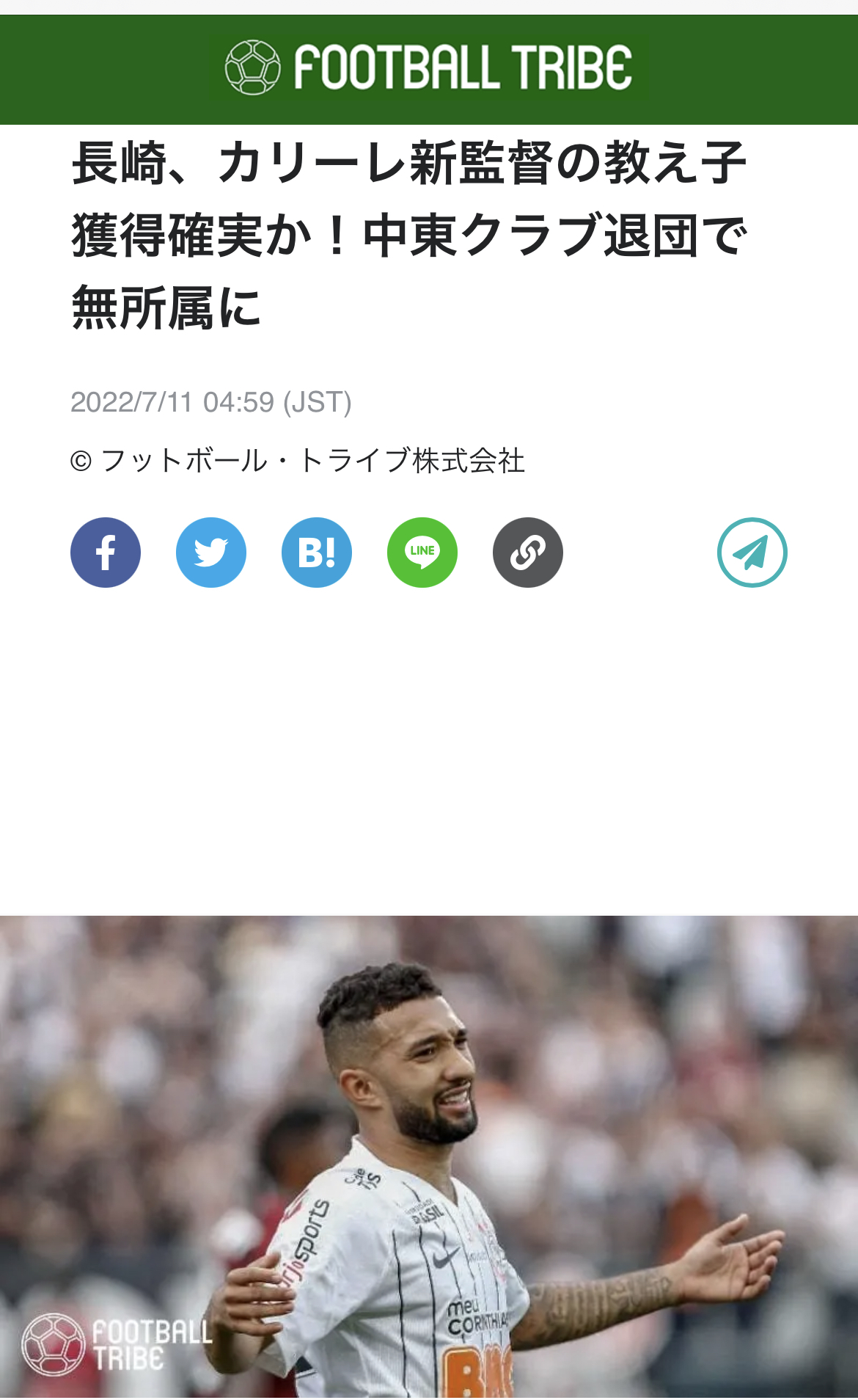The image size is (858, 1400).
Task: Tap the headline line 獲得確実か！中東クラブ退団で
Action: coord(409,236)
